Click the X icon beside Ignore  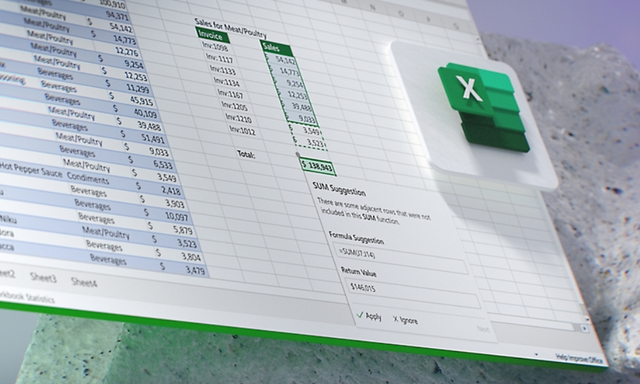396,319
